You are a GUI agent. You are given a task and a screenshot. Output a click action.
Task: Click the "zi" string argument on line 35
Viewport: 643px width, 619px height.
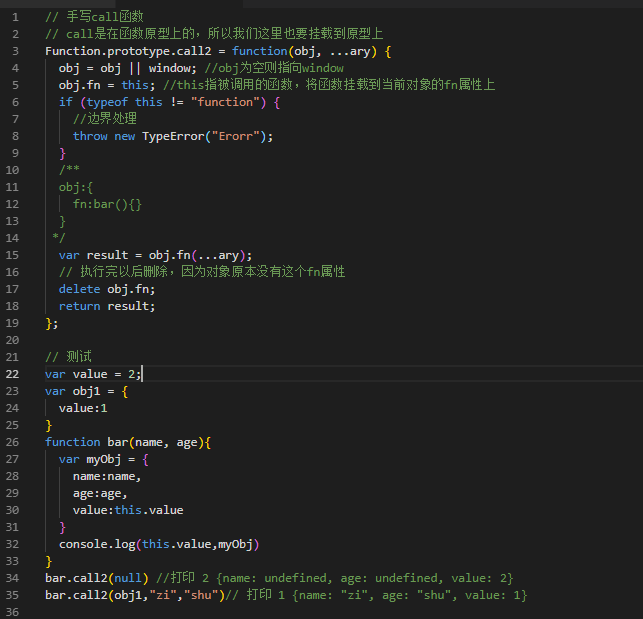tap(163, 595)
